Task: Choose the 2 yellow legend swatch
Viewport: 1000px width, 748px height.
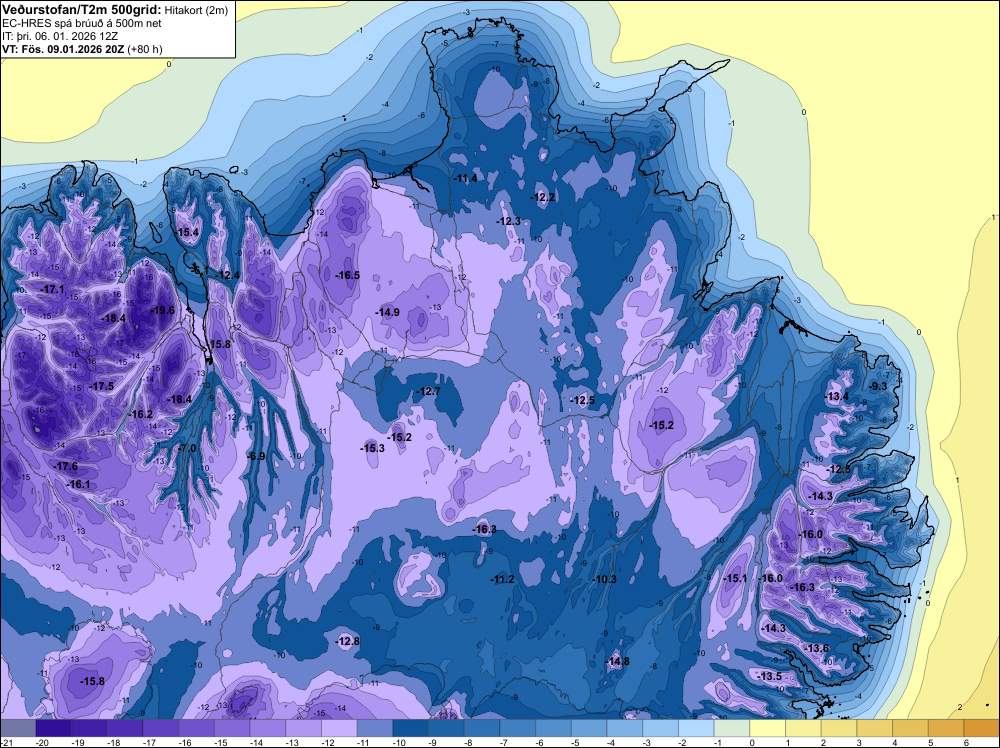Action: pyautogui.click(x=839, y=728)
